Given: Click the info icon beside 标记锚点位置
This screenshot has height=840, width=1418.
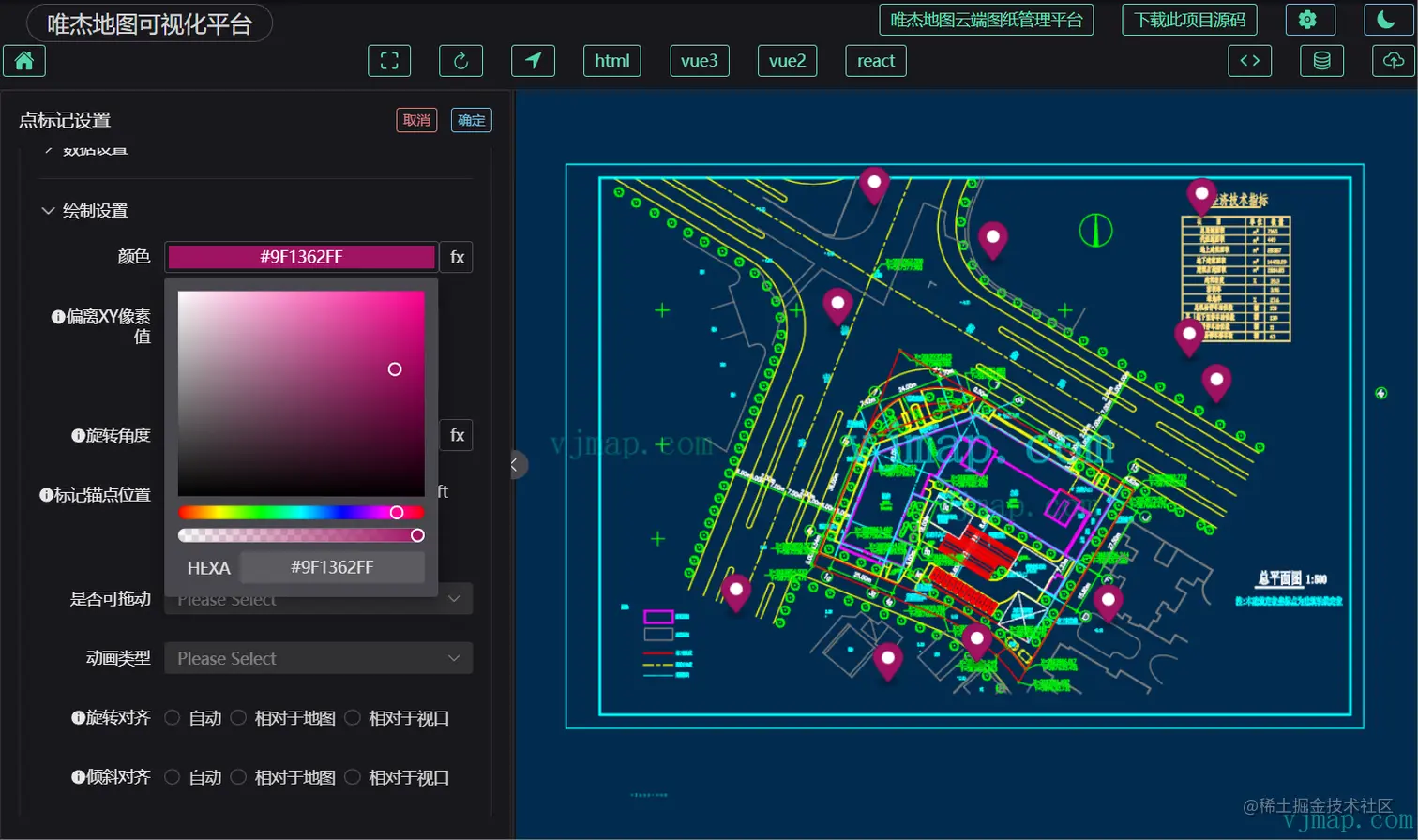Looking at the screenshot, I should (46, 495).
